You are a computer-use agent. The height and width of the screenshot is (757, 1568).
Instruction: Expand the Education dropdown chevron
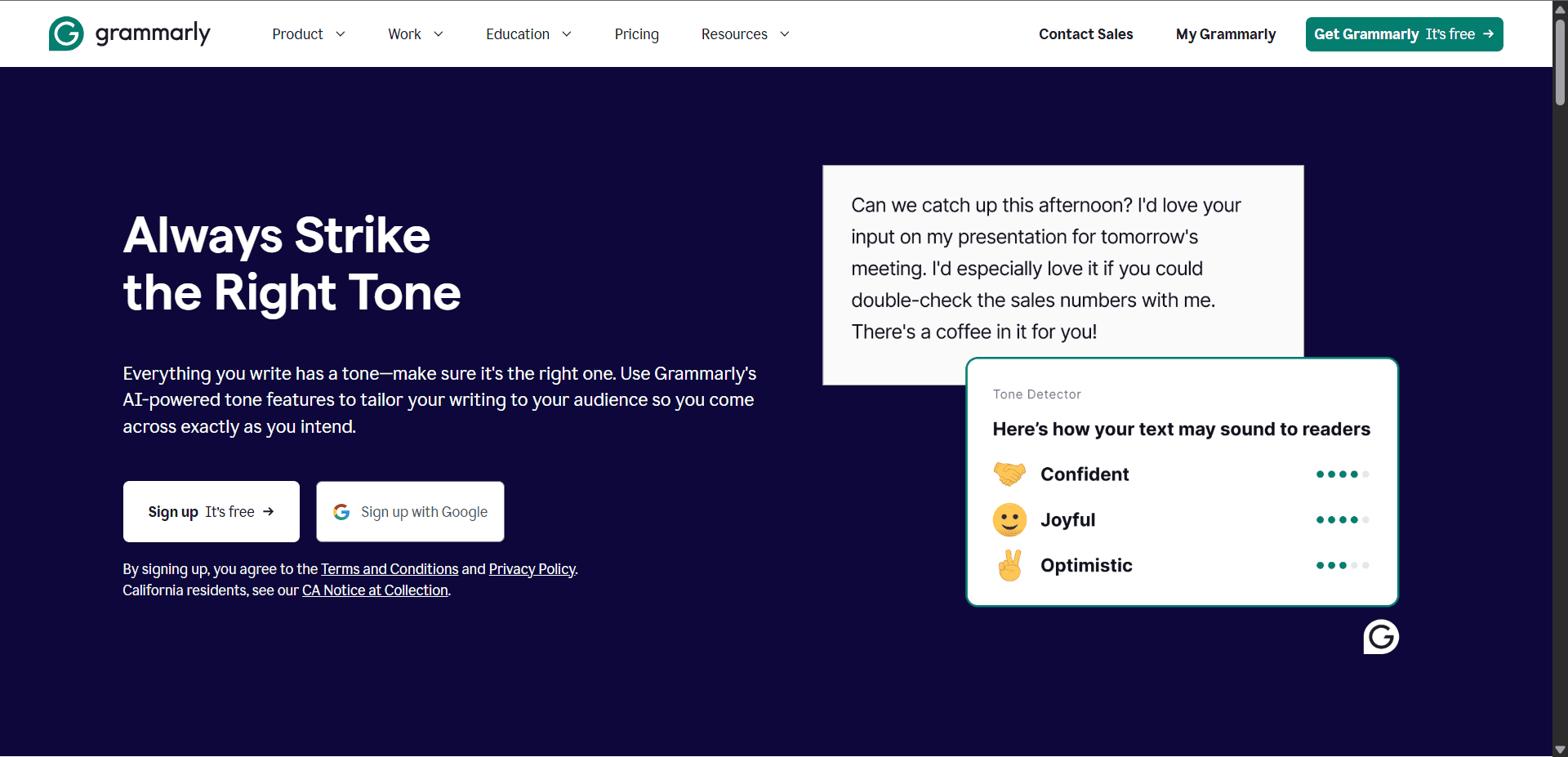[567, 34]
